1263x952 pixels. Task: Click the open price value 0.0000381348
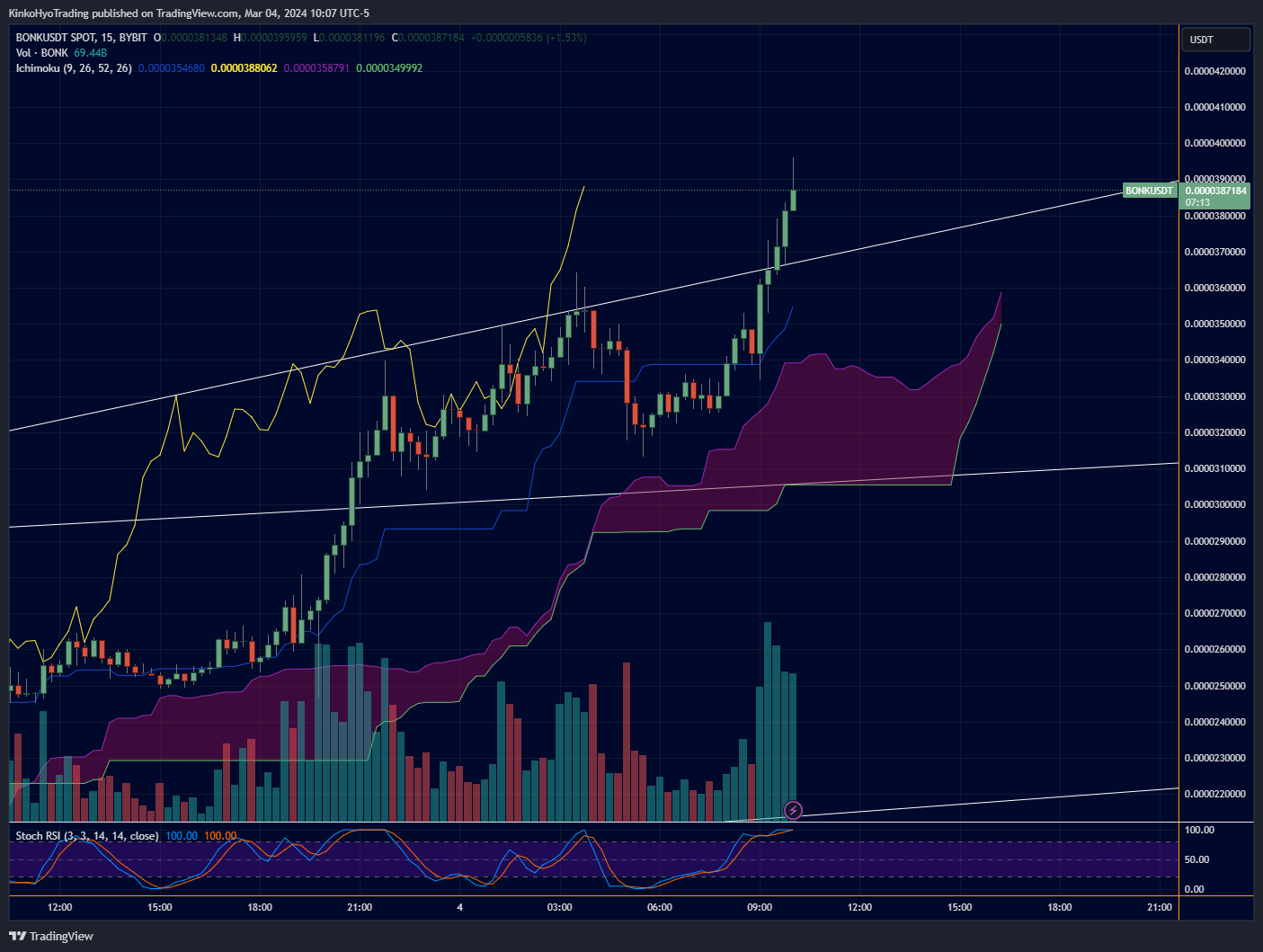coord(195,38)
